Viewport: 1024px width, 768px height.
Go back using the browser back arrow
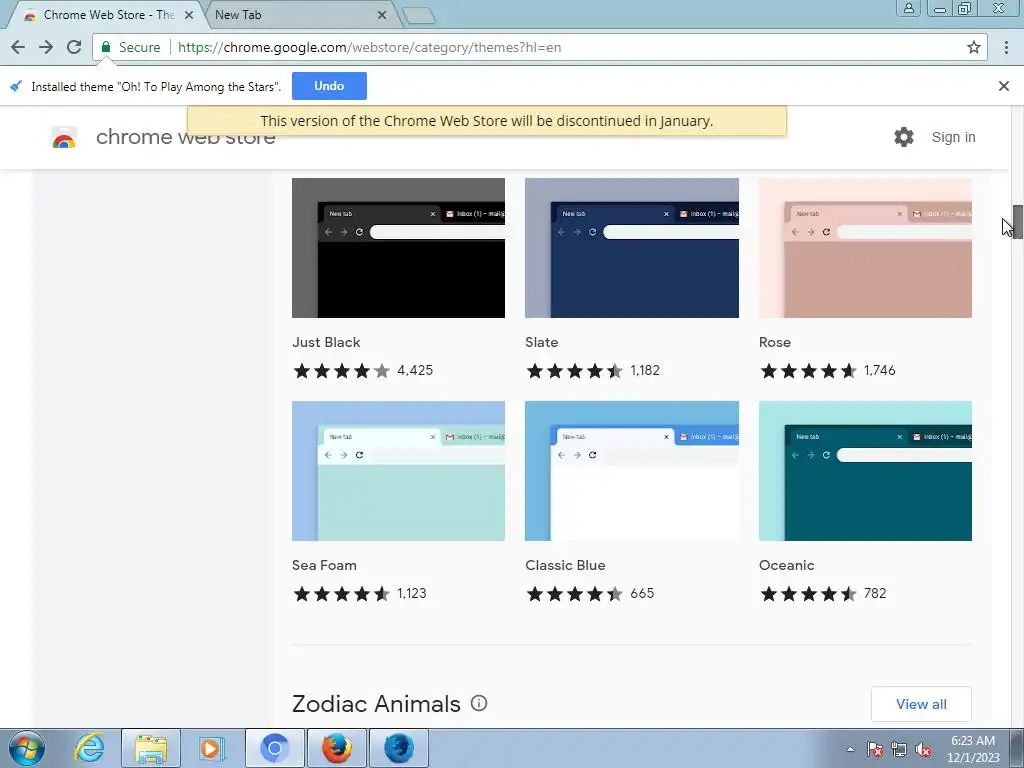click(18, 47)
